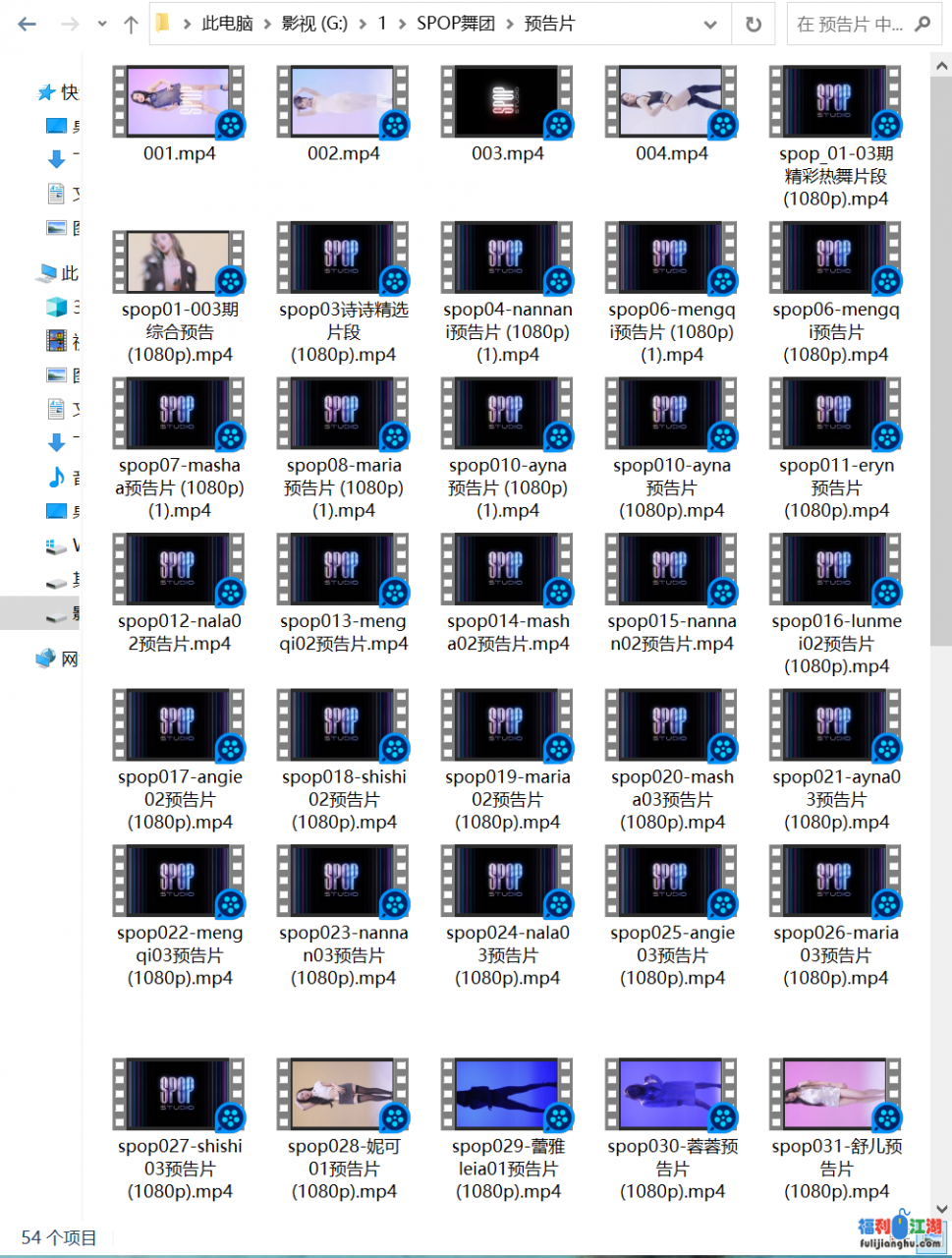Navigate forward with right arrow

click(x=70, y=25)
